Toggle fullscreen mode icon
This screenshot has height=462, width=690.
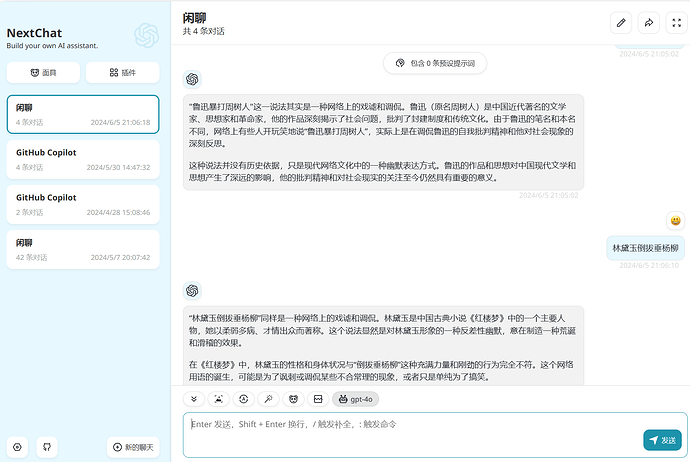click(x=676, y=23)
